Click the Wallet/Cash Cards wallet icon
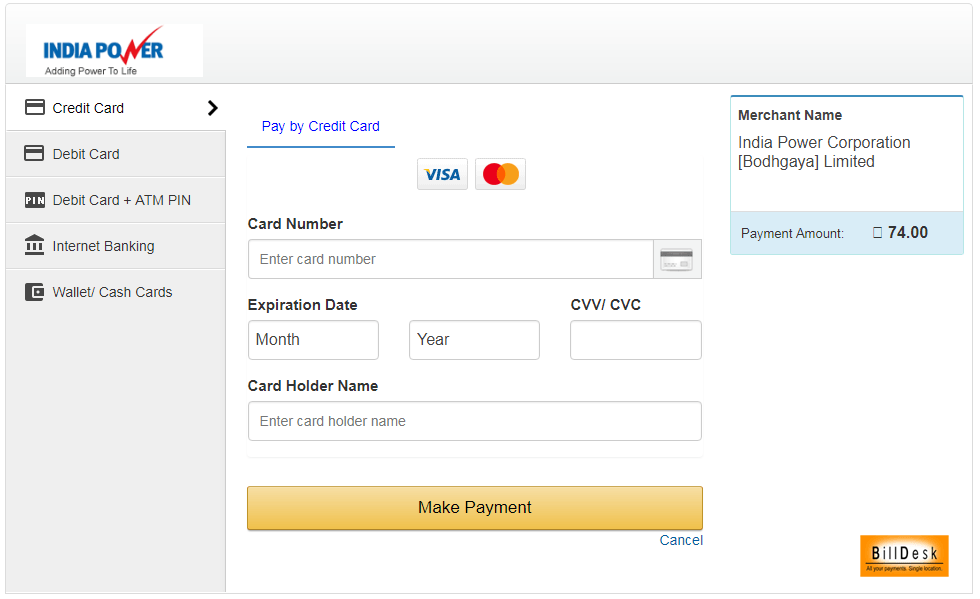This screenshot has height=599, width=980. [x=34, y=292]
